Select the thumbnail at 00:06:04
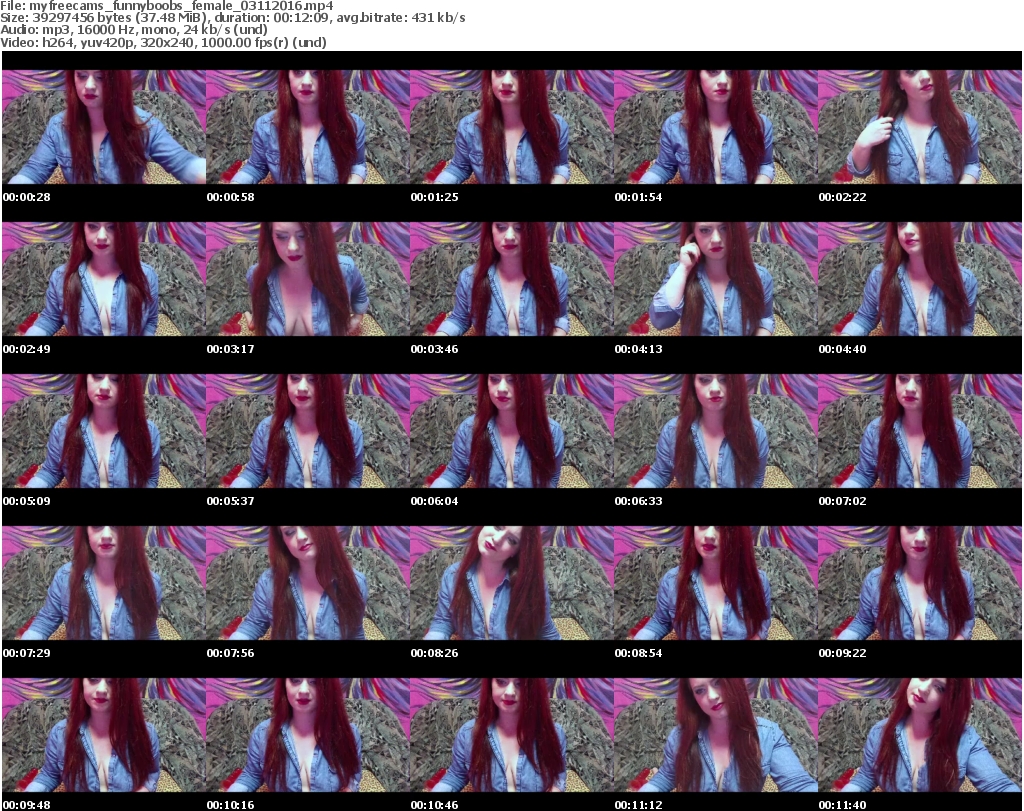 click(x=511, y=431)
